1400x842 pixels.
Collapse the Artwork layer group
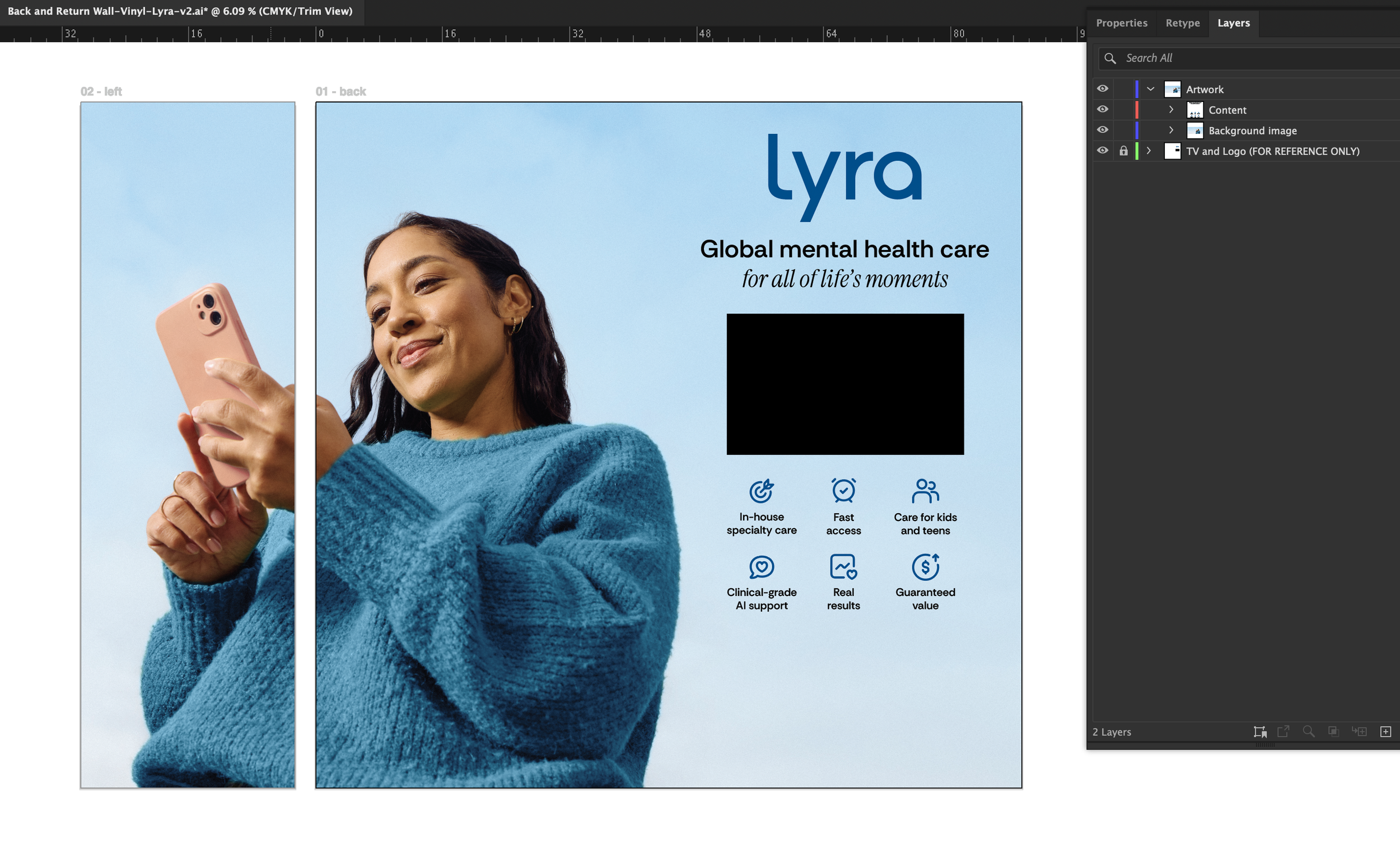pos(1150,88)
